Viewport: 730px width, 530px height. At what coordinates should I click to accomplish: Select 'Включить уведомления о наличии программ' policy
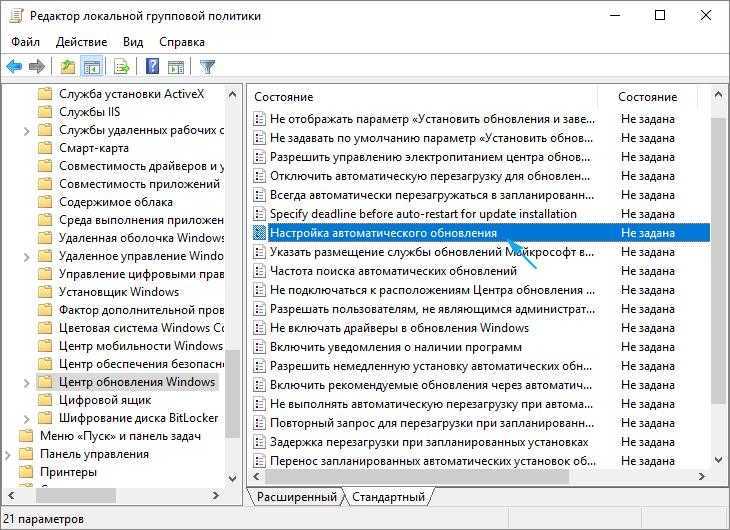tap(396, 347)
